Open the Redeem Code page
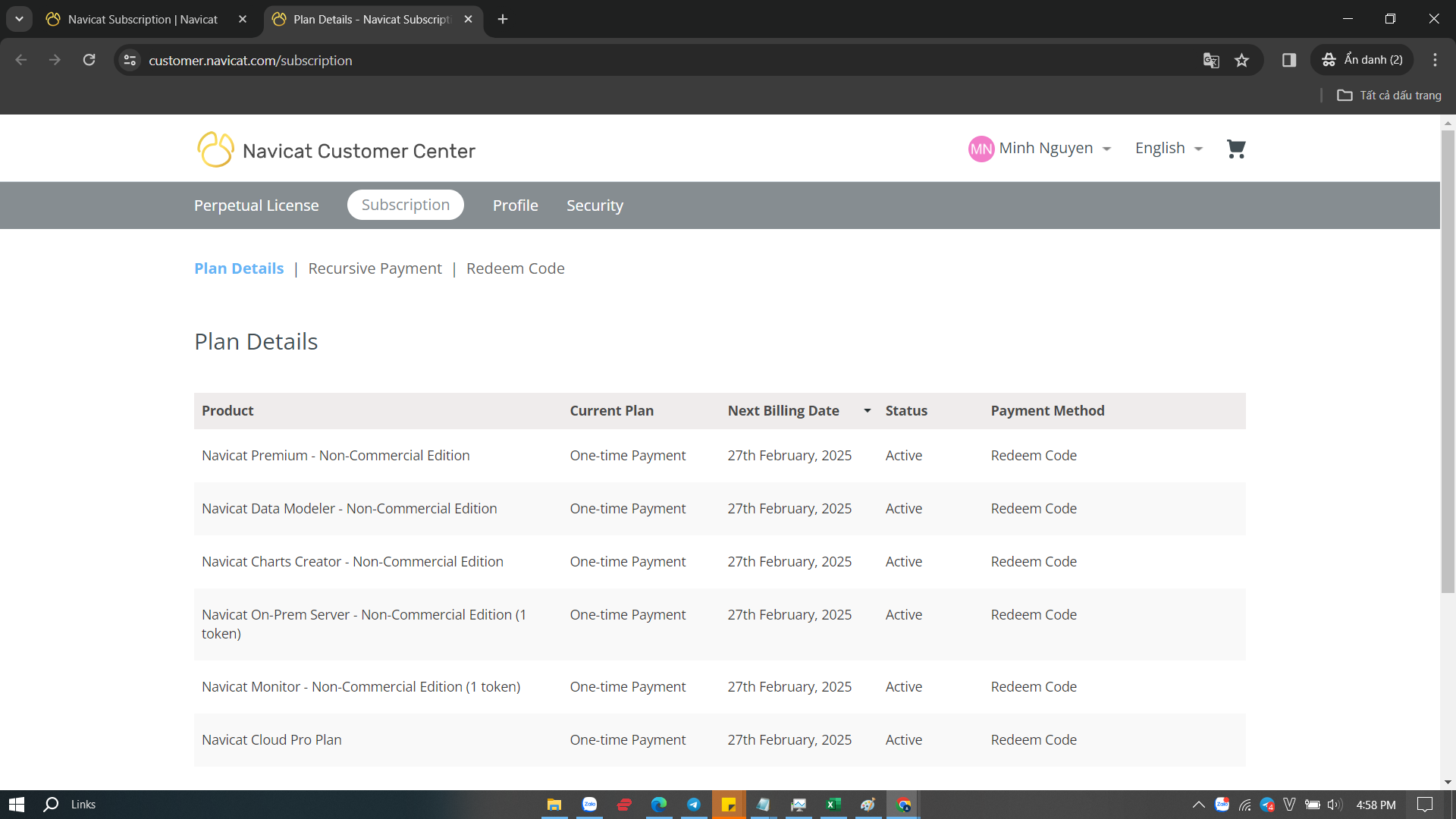The width and height of the screenshot is (1456, 819). coord(516,268)
